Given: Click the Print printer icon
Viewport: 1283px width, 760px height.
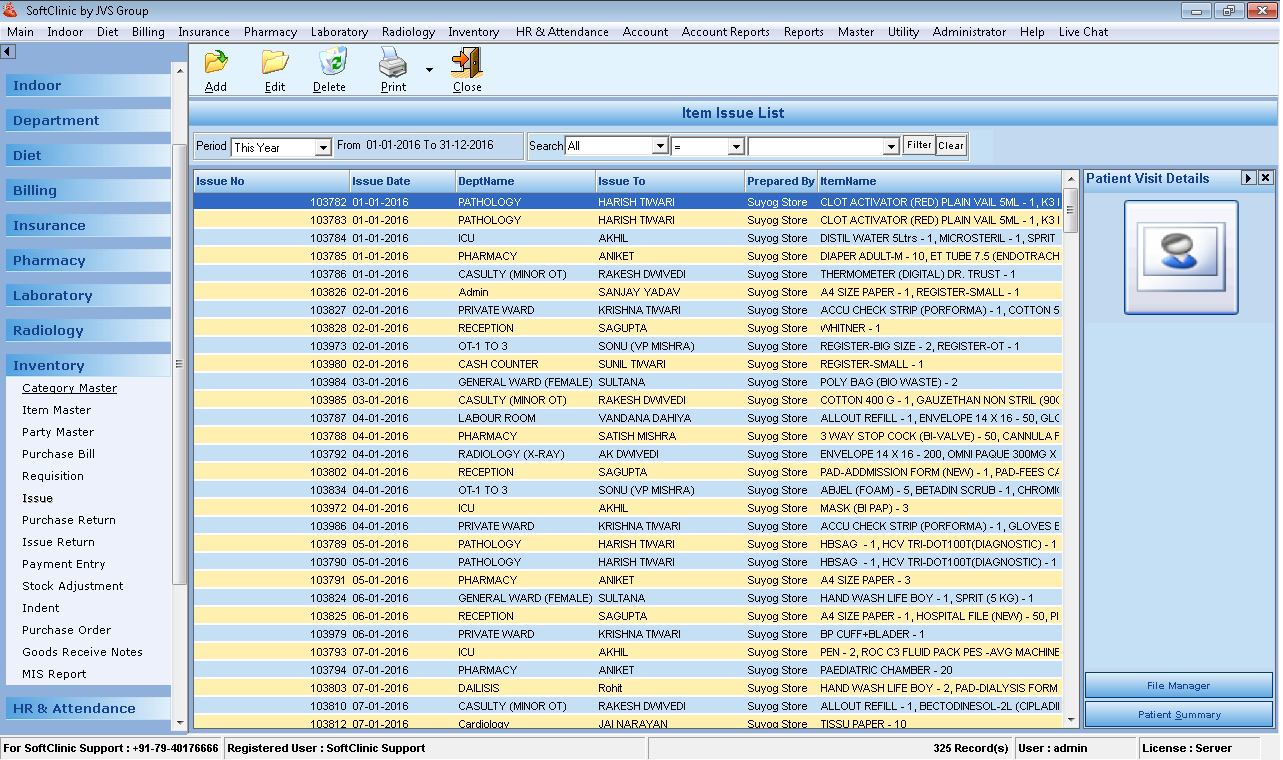Looking at the screenshot, I should point(392,63).
